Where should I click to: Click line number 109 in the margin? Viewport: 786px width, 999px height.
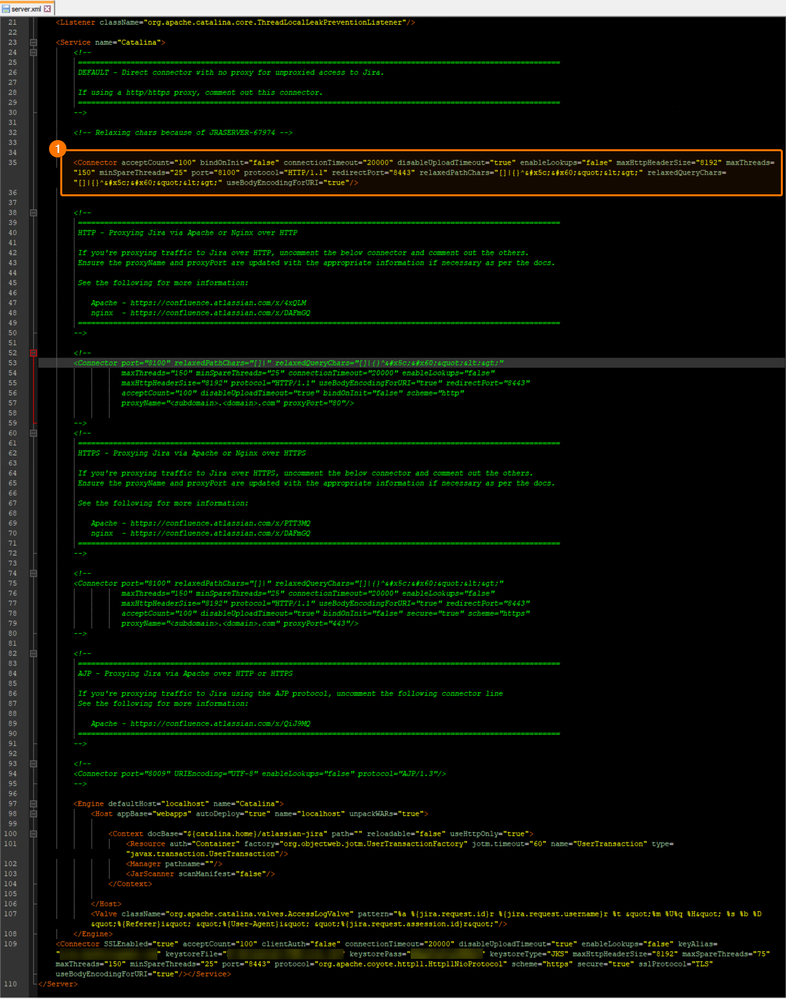[11, 944]
